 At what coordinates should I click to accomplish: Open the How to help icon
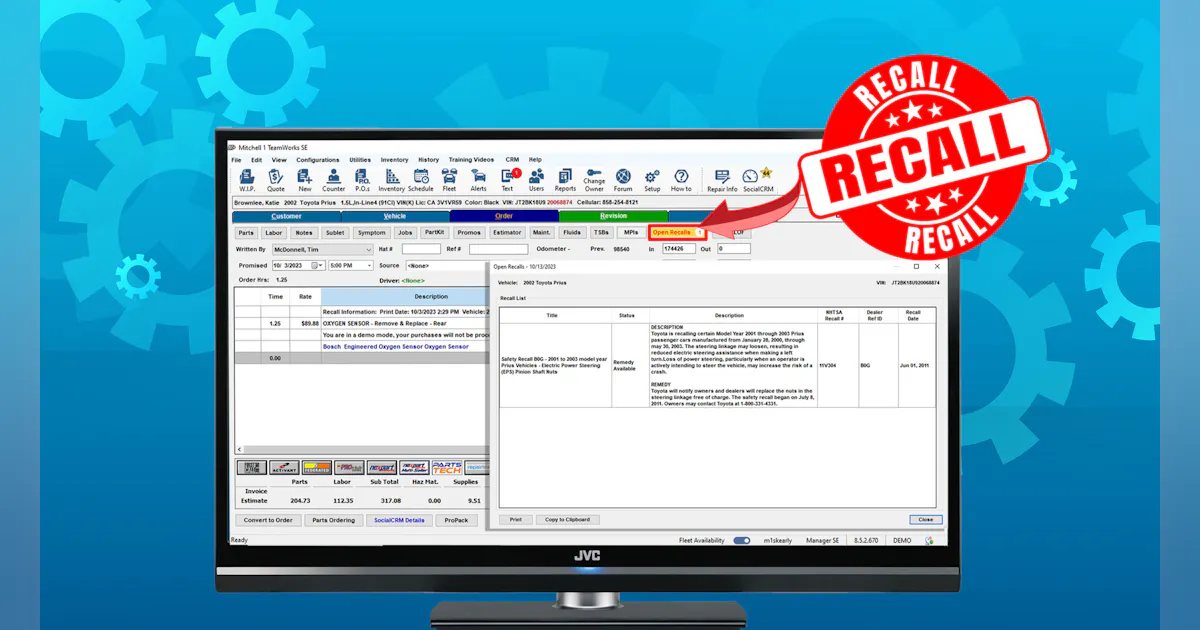tap(681, 180)
